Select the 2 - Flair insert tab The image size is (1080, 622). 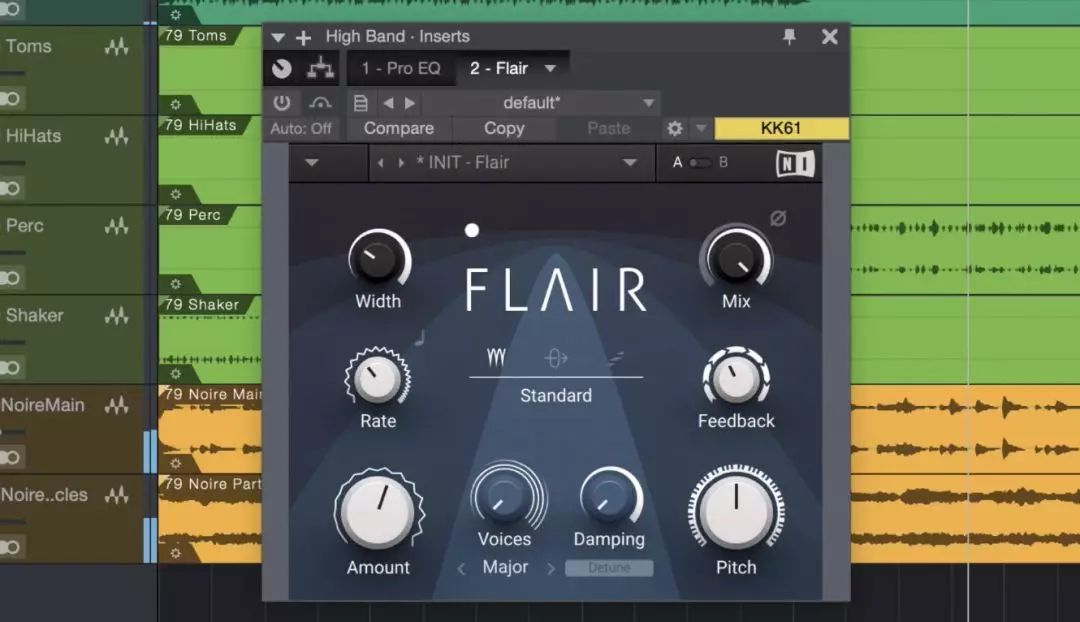point(499,68)
